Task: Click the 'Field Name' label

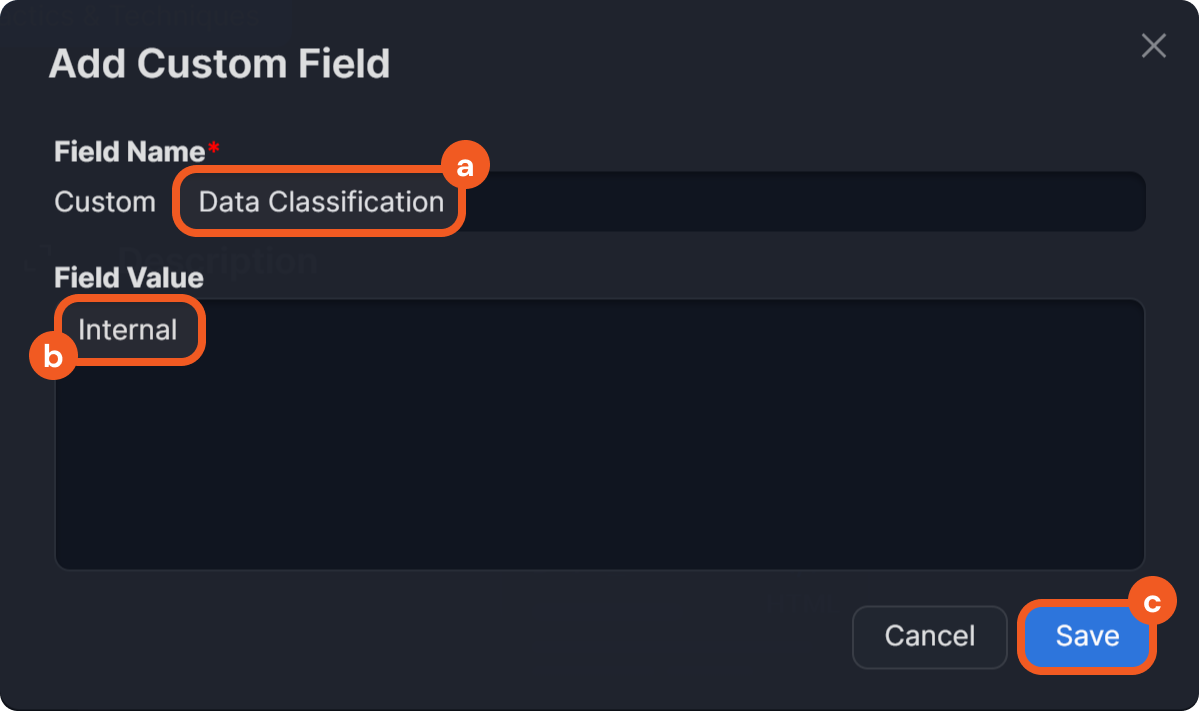Action: point(129,152)
